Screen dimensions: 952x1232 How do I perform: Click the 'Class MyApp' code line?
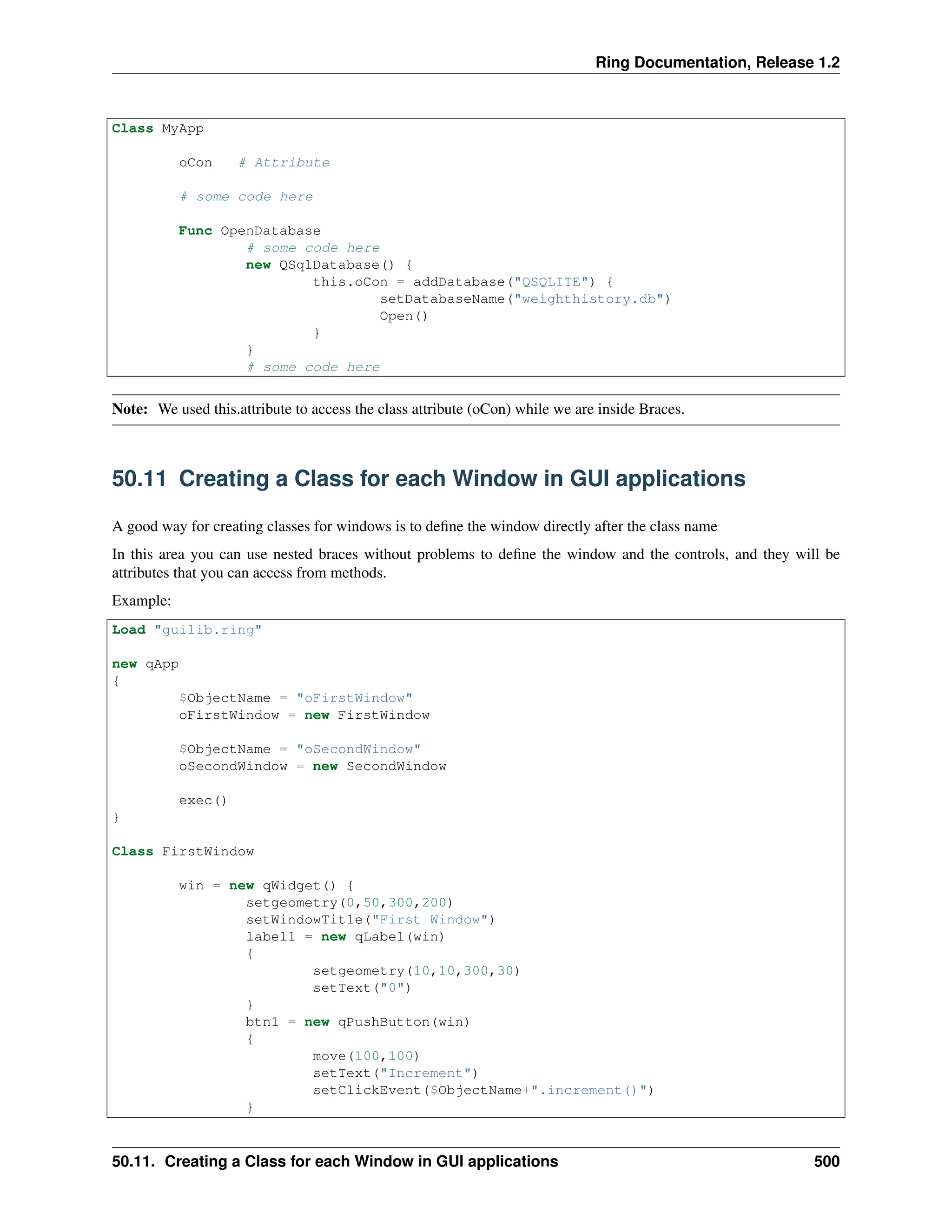[x=158, y=129]
